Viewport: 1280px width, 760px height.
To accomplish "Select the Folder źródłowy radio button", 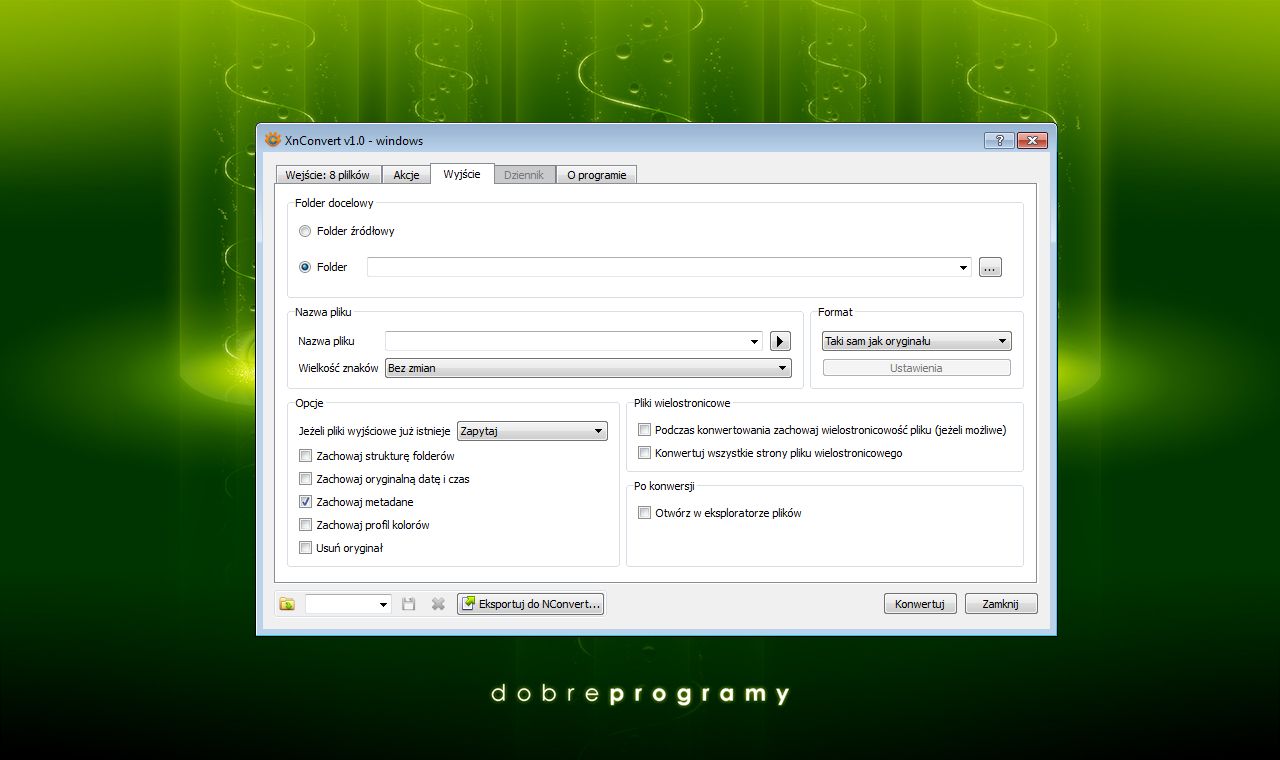I will pos(305,231).
